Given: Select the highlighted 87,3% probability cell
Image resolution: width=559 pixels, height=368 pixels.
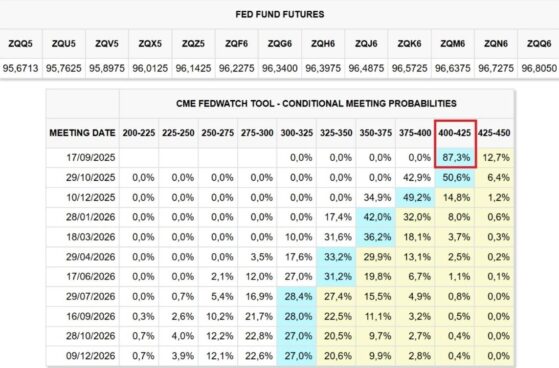Looking at the screenshot, I should click(x=456, y=157).
